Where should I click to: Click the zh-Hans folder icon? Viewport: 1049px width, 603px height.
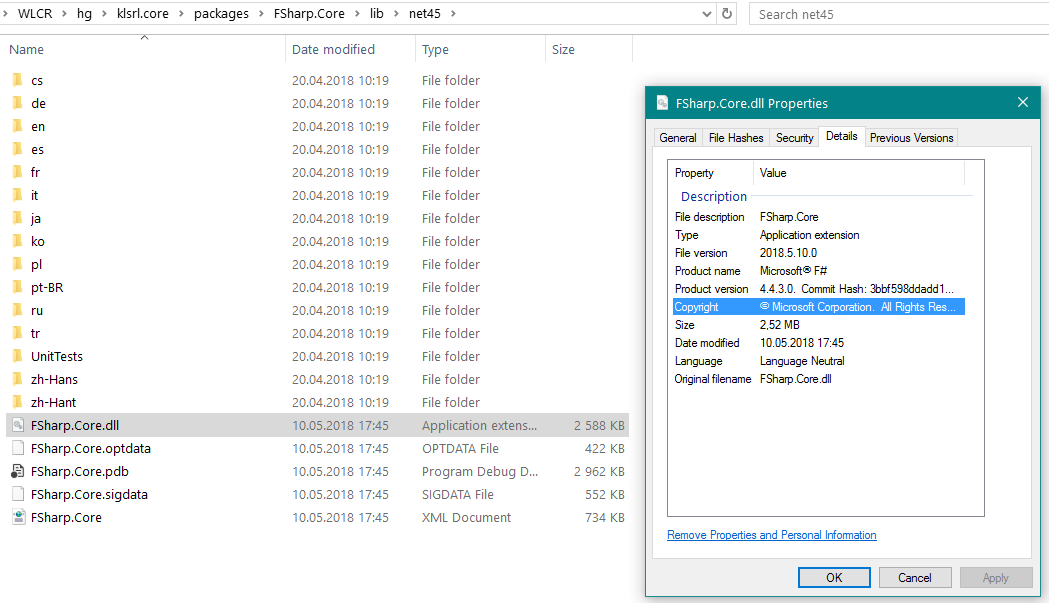(18, 379)
